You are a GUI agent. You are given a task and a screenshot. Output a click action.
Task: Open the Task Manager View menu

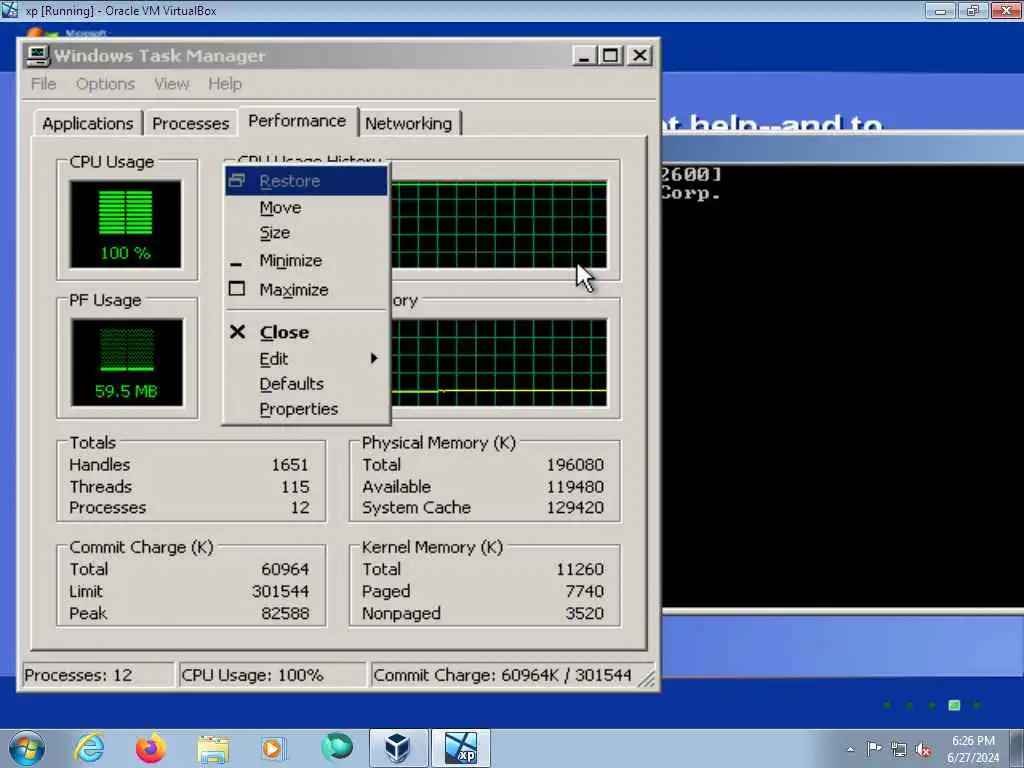coord(172,84)
